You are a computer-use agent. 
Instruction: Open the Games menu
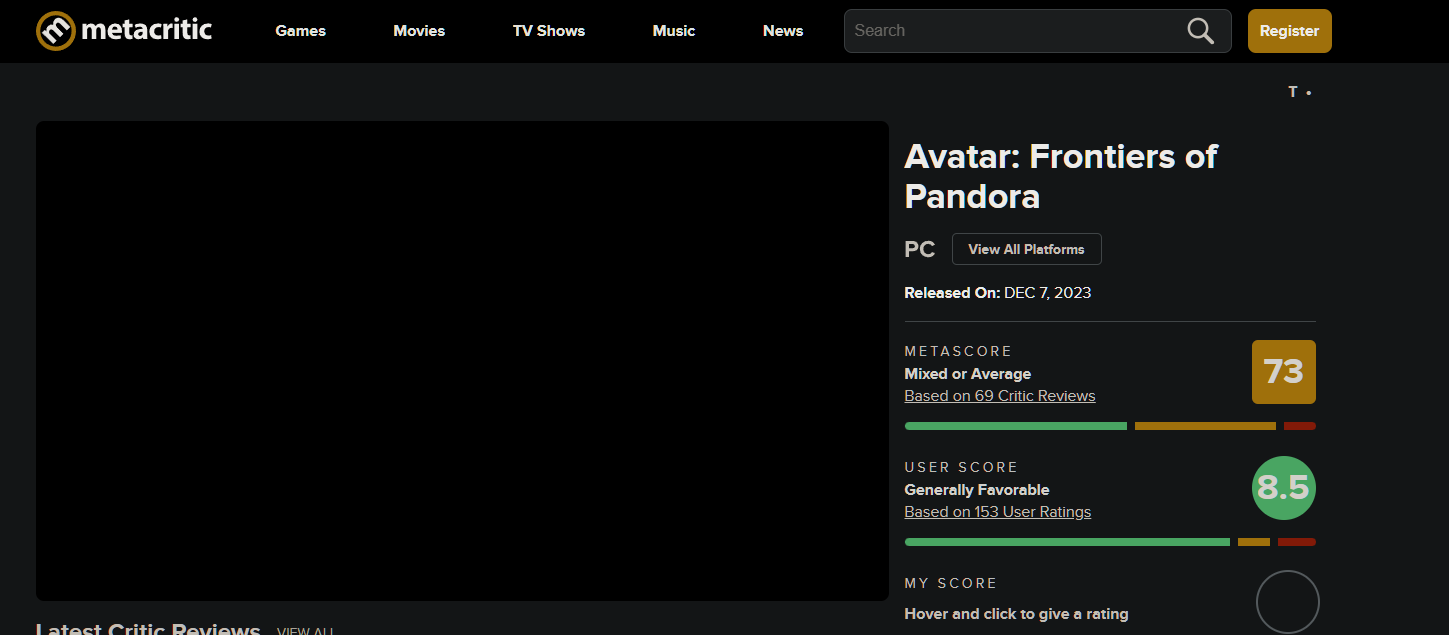[301, 31]
